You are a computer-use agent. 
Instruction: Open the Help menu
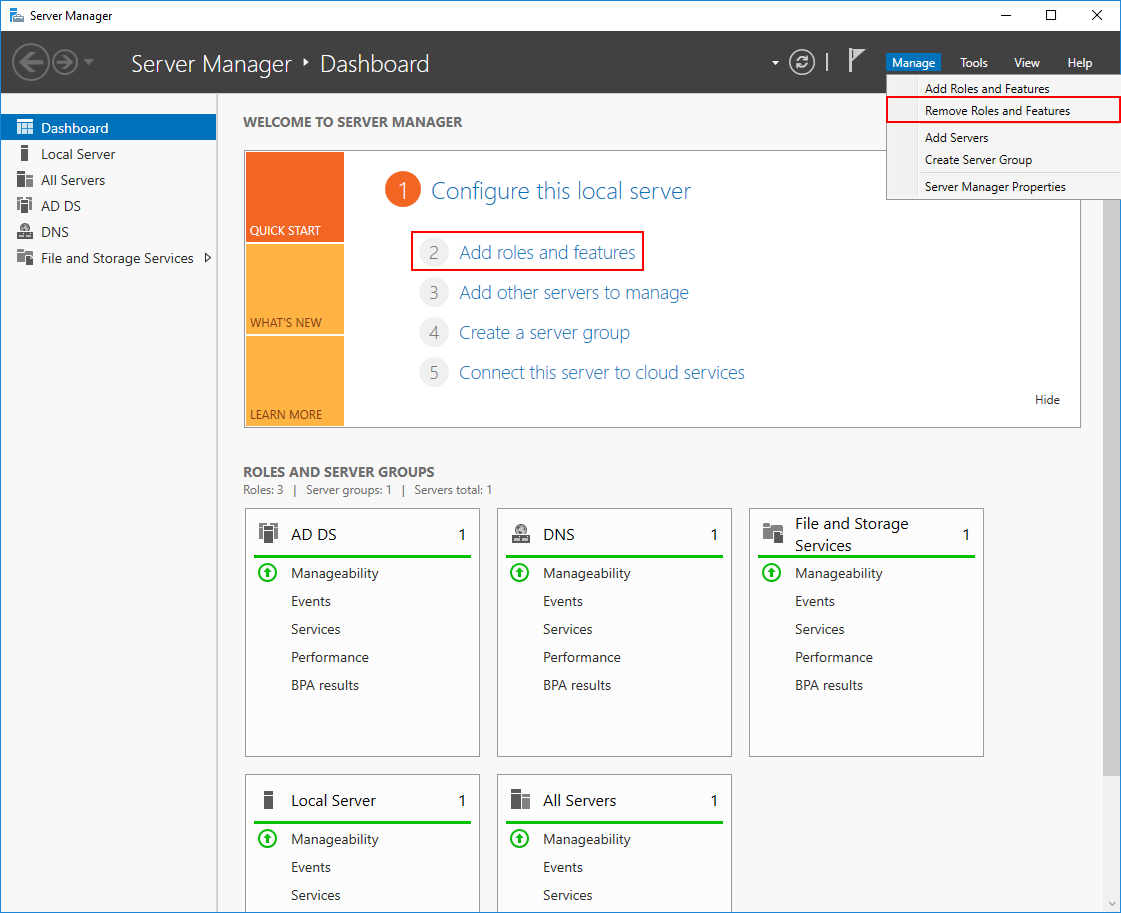pyautogui.click(x=1080, y=63)
